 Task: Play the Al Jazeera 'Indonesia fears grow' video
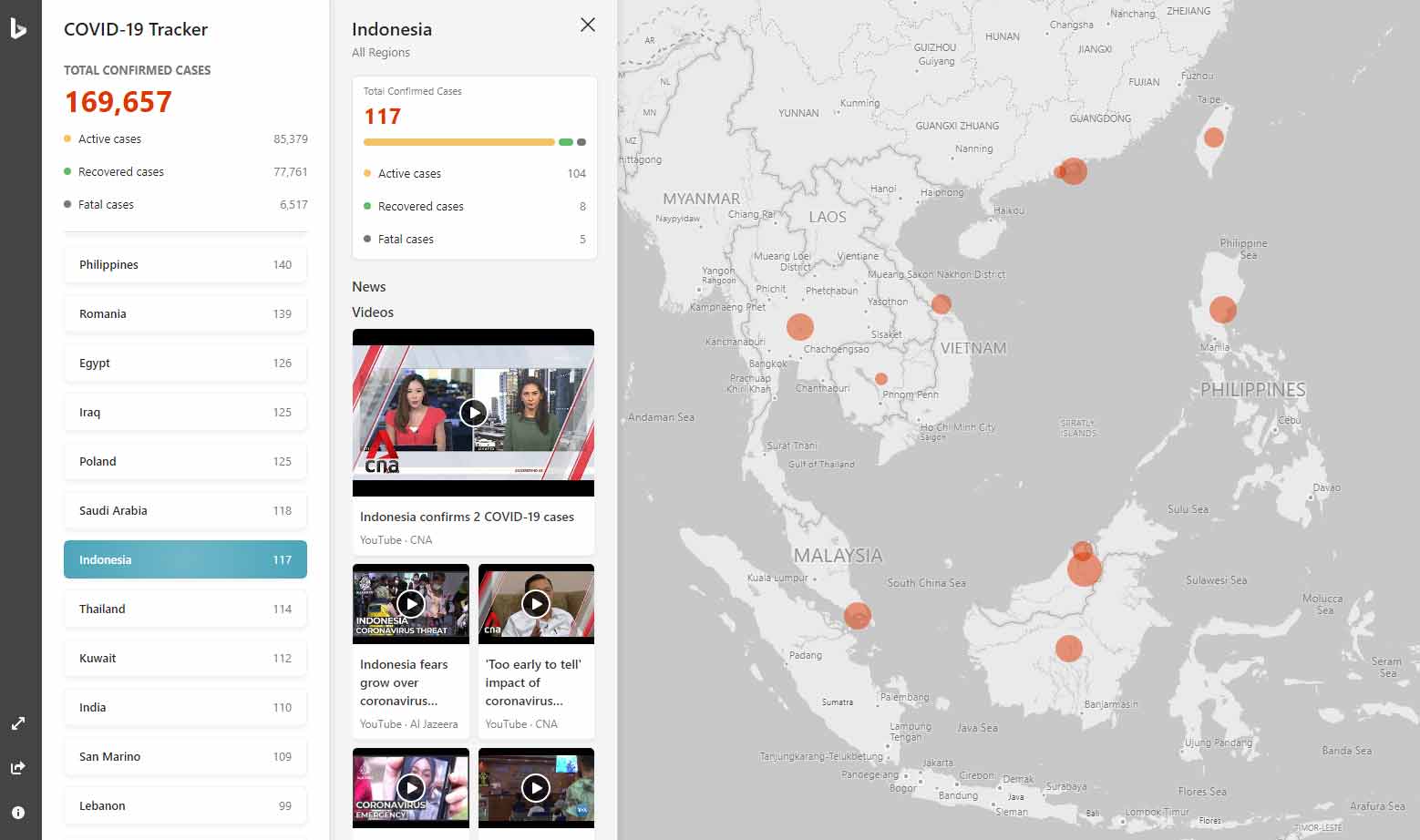(x=410, y=602)
